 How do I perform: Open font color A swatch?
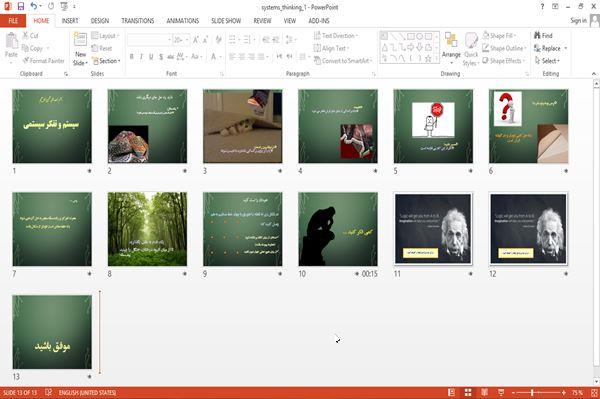tap(214, 57)
